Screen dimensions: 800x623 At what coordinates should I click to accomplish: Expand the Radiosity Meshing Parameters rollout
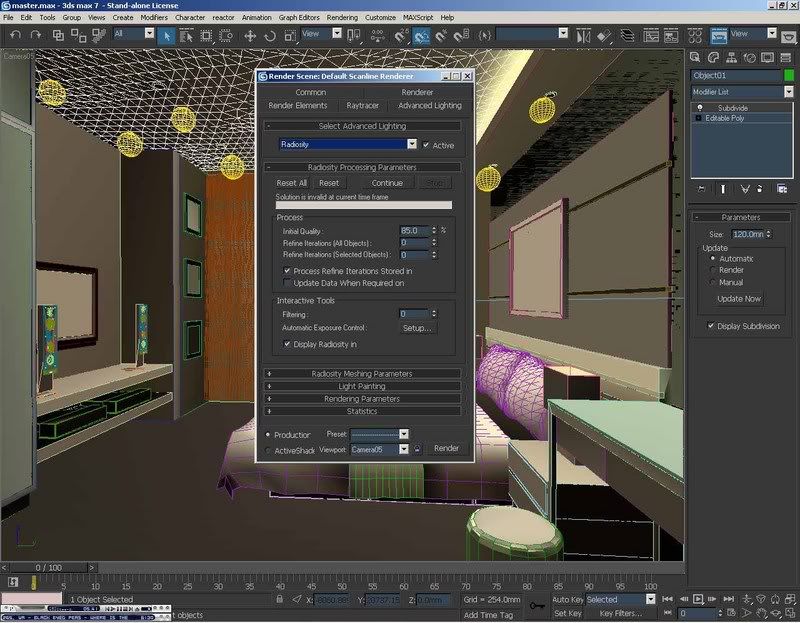[x=362, y=373]
